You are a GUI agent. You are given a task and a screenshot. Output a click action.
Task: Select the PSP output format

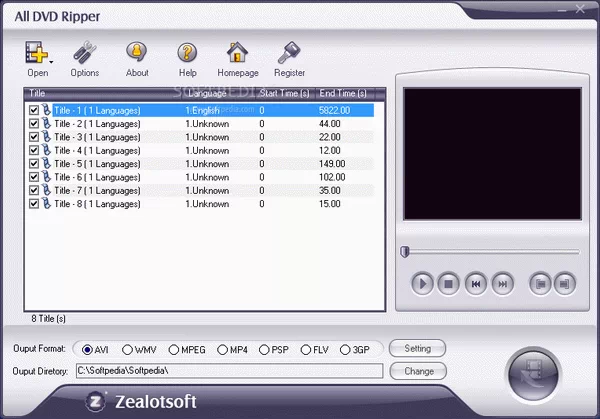(x=264, y=350)
